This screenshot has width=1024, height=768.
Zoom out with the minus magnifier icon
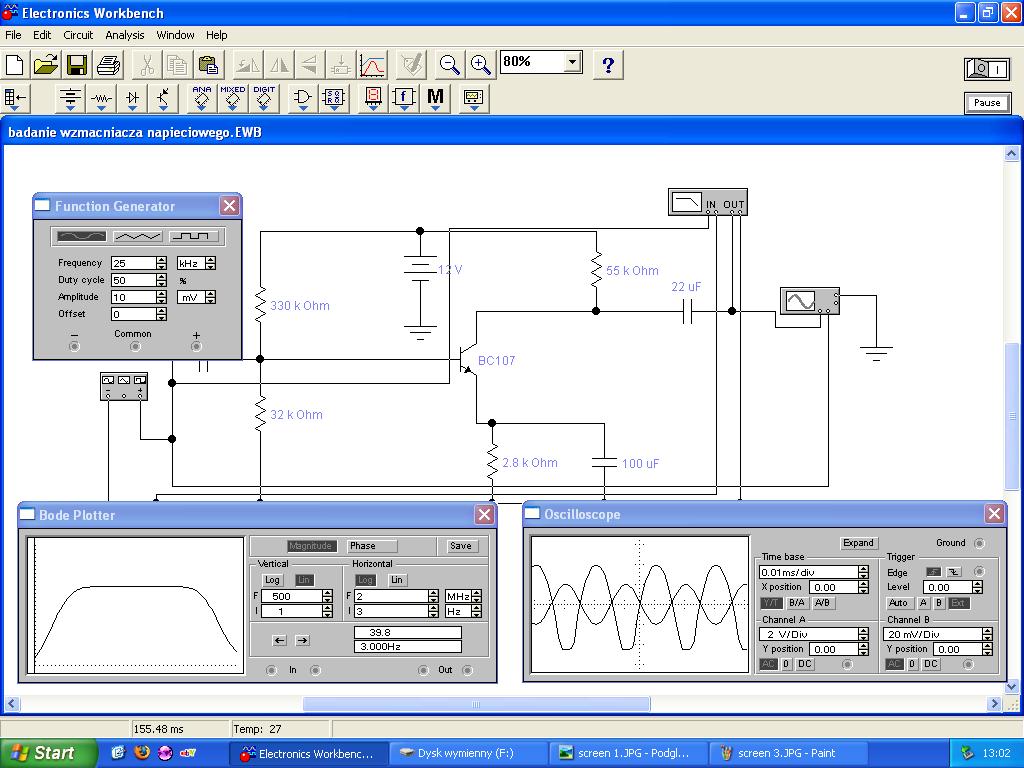(x=449, y=65)
